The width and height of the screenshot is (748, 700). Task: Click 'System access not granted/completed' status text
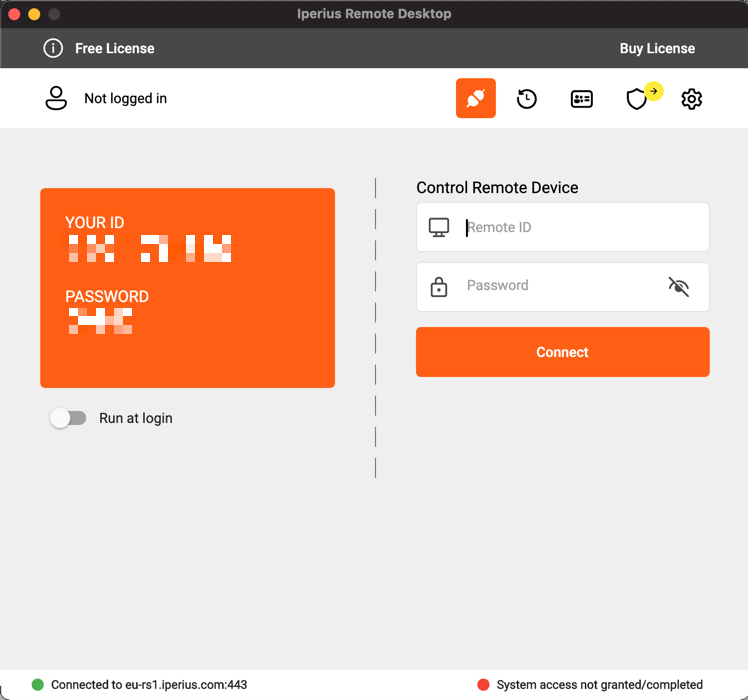tap(600, 685)
